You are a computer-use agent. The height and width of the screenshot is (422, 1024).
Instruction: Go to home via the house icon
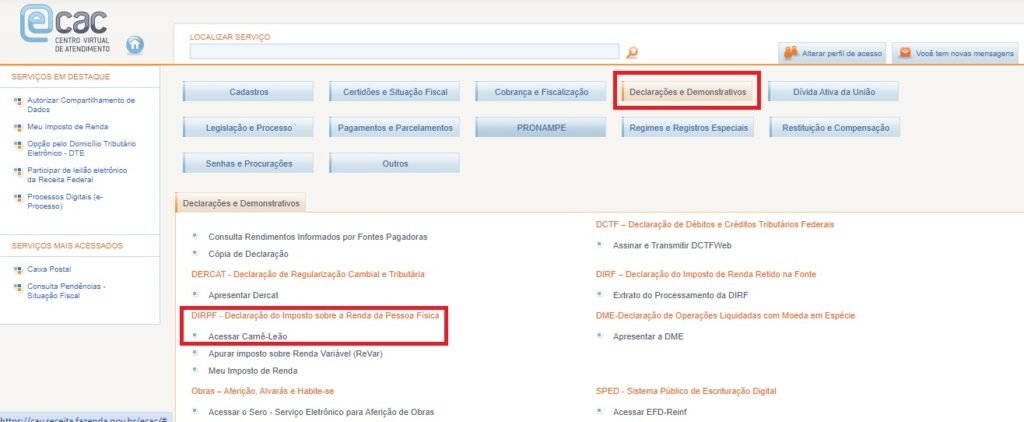[135, 44]
